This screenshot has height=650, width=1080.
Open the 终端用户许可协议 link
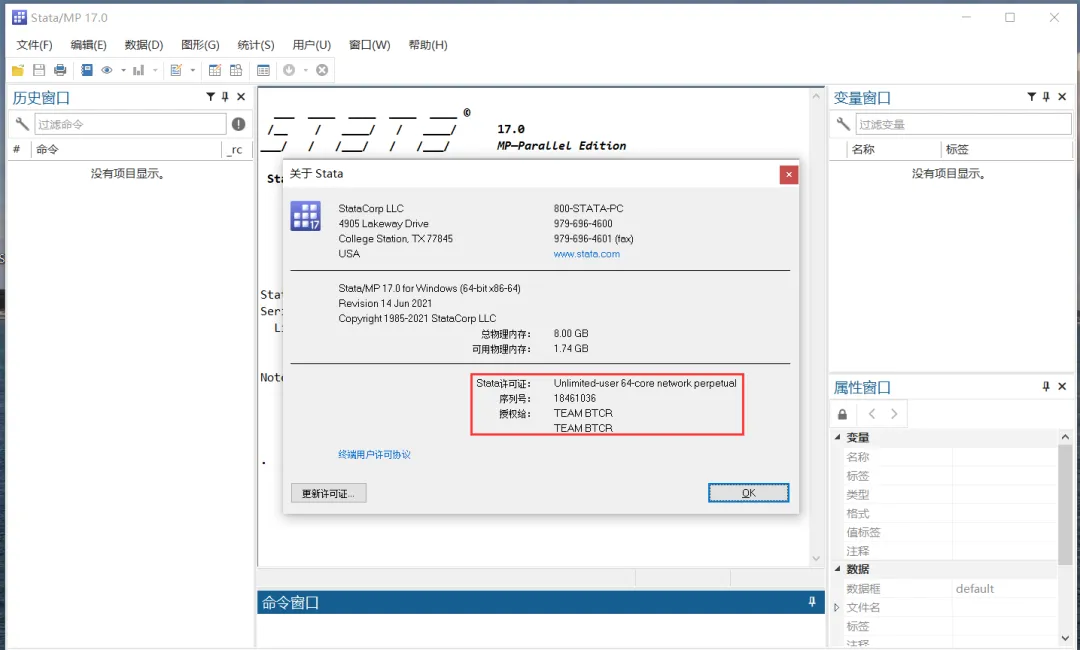click(375, 454)
